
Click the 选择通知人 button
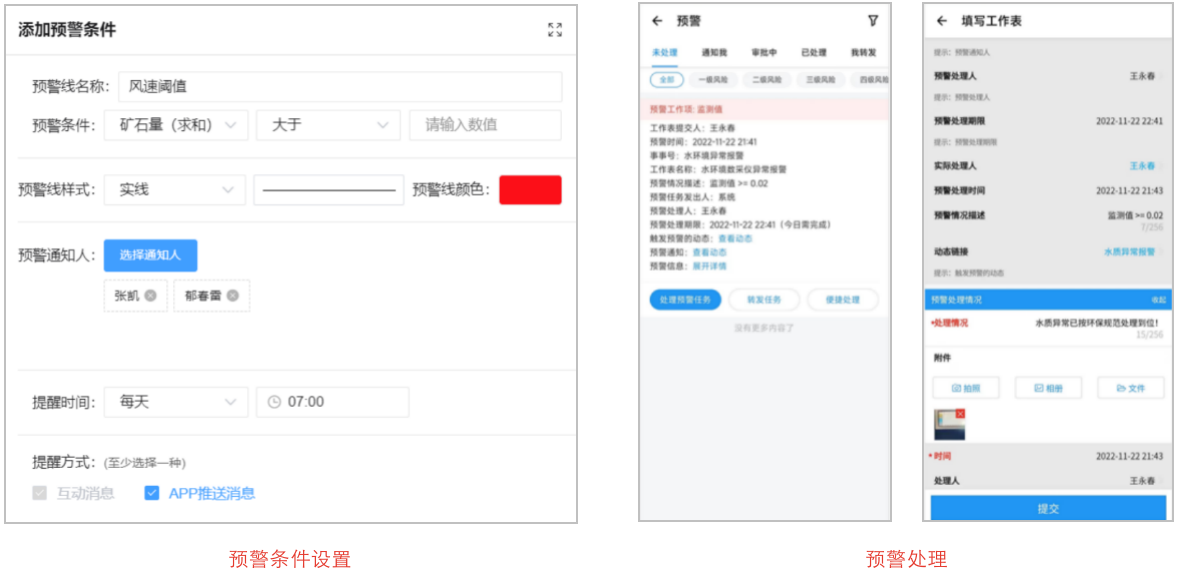click(x=150, y=255)
